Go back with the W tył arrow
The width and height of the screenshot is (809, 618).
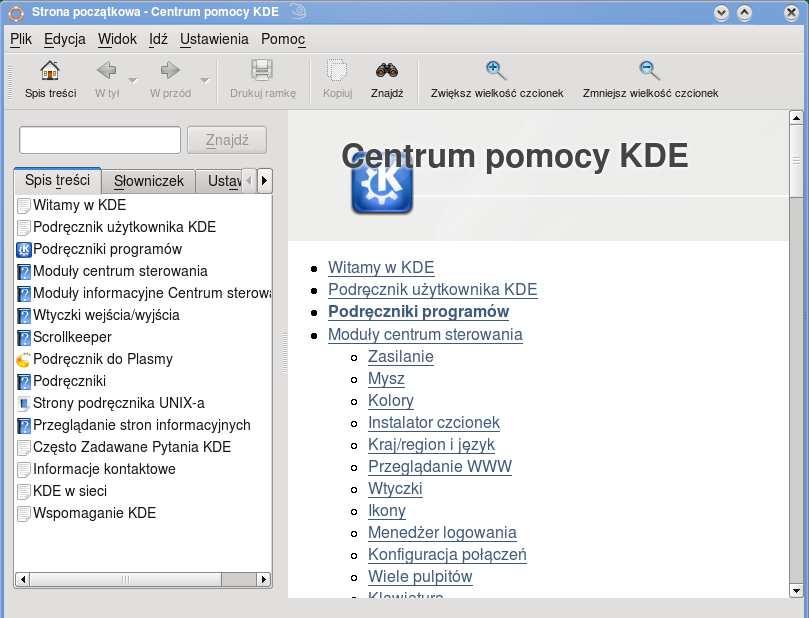(x=107, y=70)
